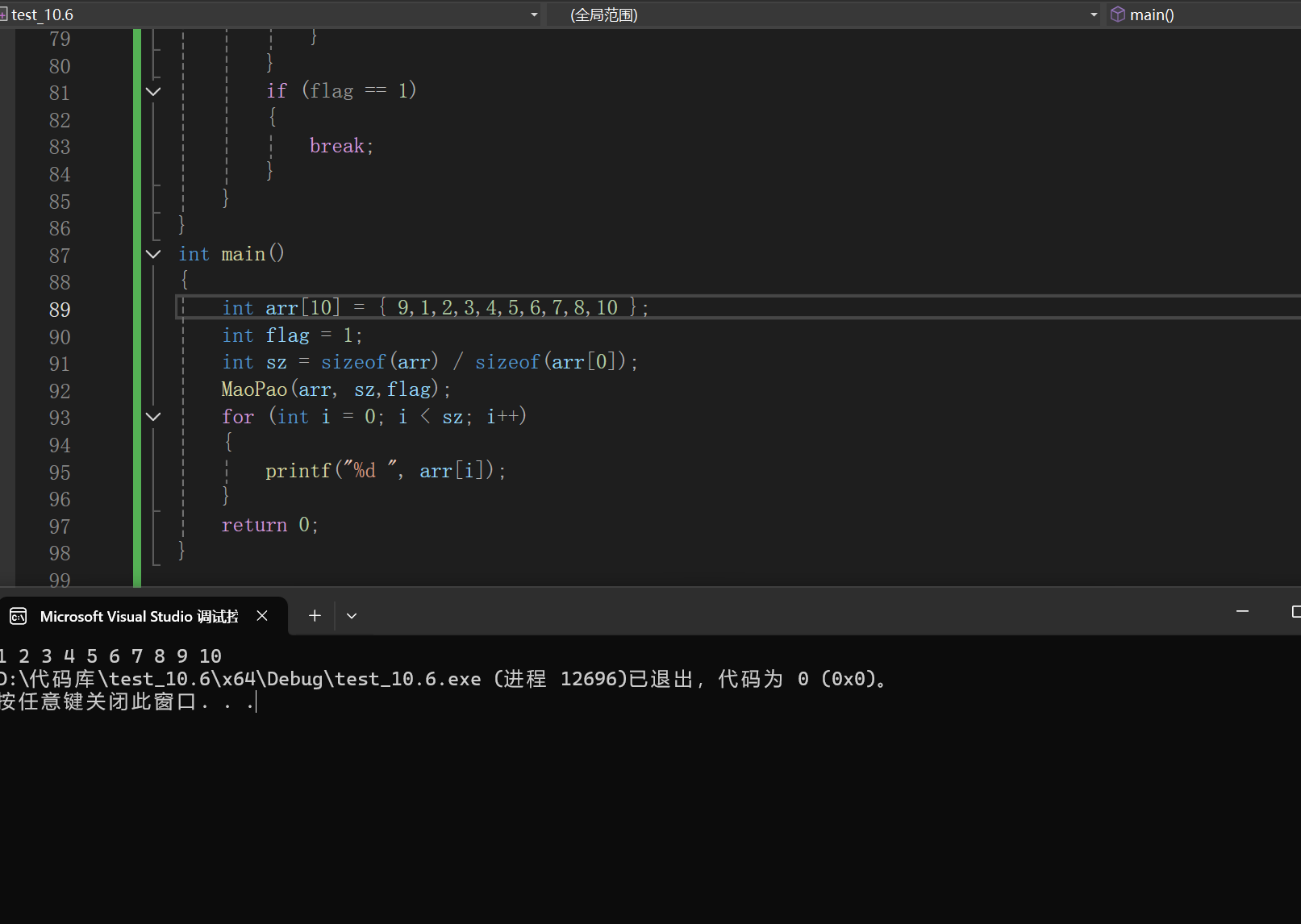
Task: Click the file icon left of test_10.6
Action: coord(3,15)
